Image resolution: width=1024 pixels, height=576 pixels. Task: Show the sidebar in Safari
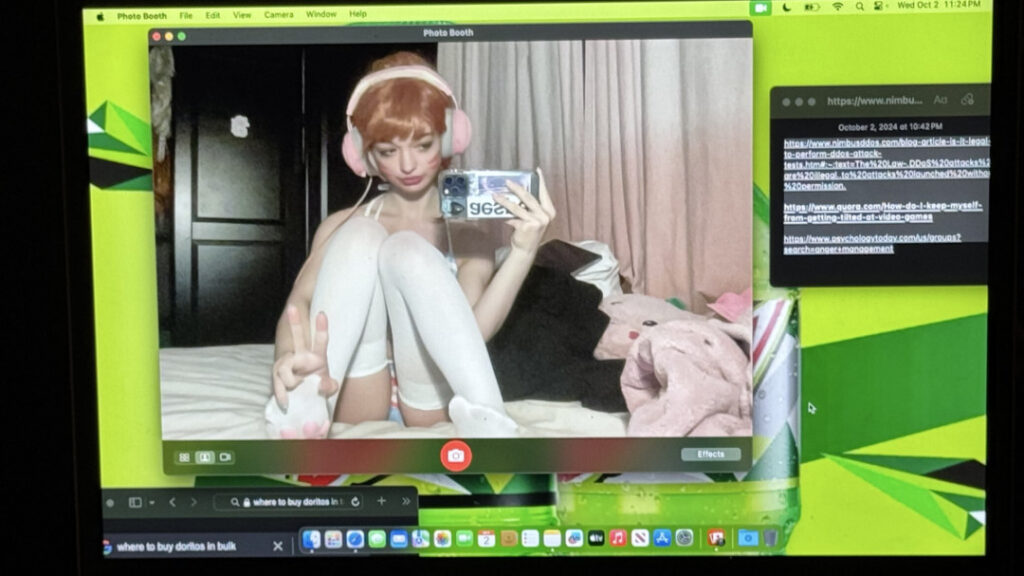[x=135, y=502]
